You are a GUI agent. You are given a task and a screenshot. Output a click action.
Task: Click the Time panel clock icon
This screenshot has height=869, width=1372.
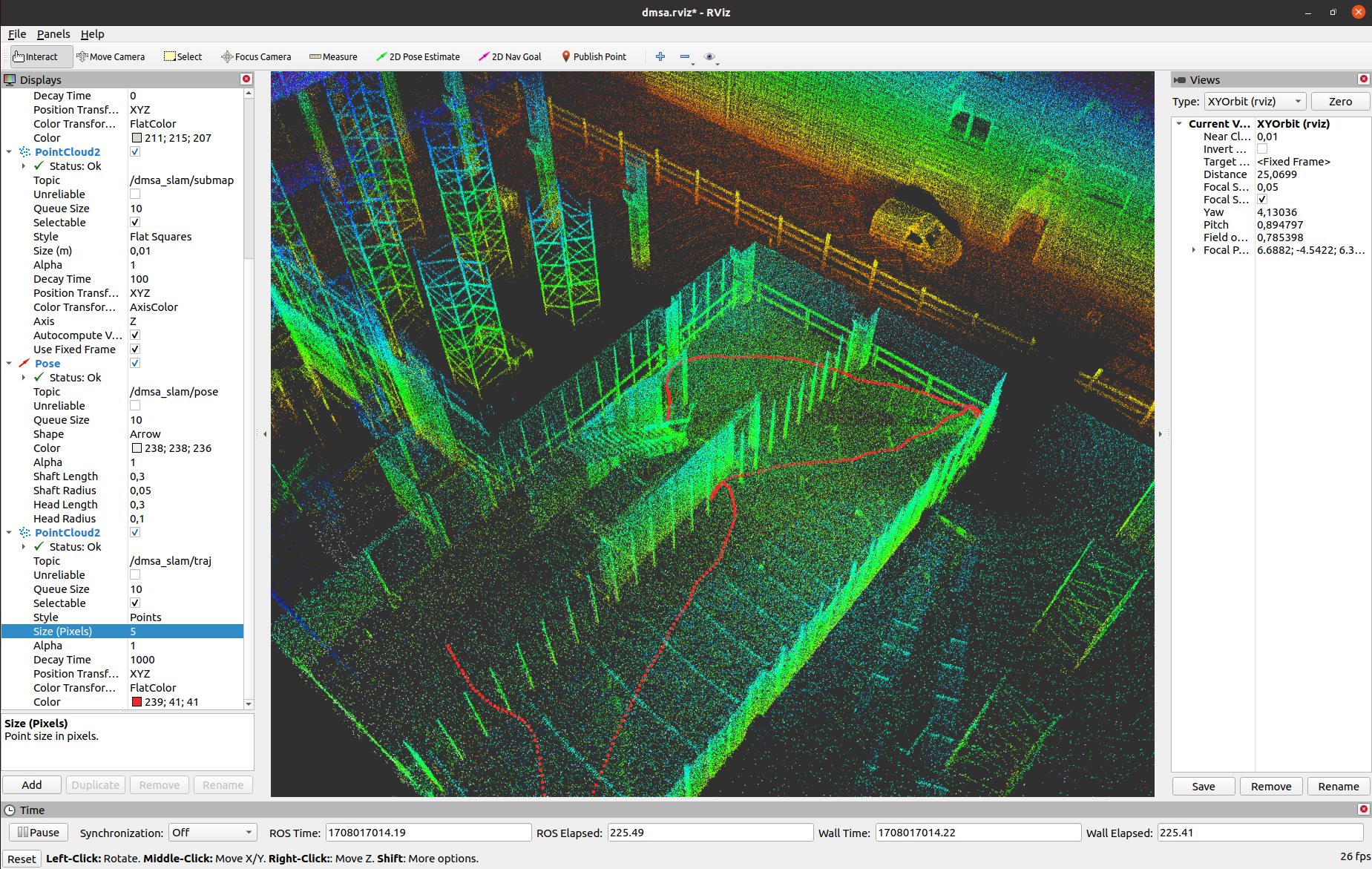(10, 810)
